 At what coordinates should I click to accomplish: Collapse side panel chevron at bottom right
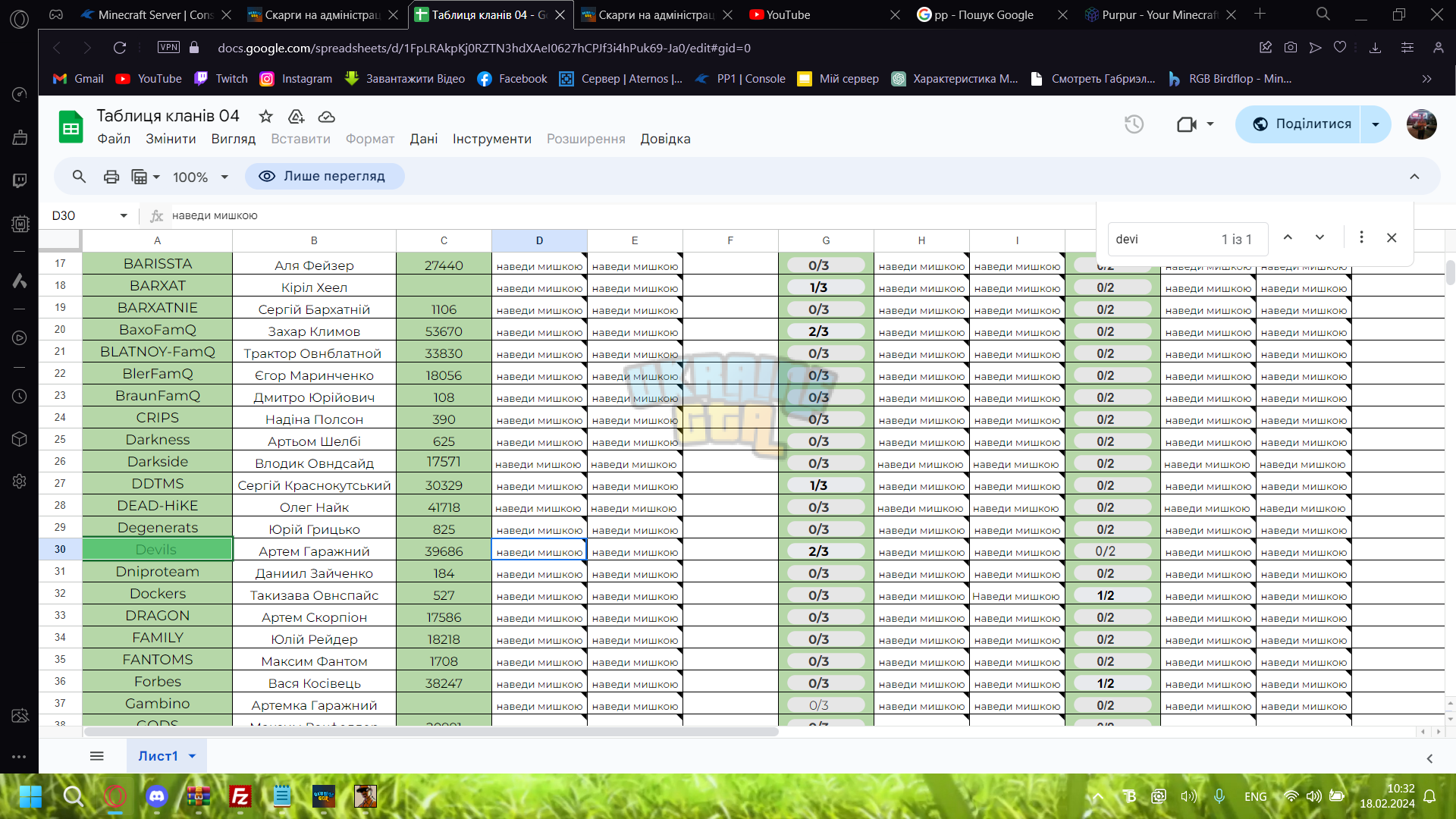[x=1429, y=758]
